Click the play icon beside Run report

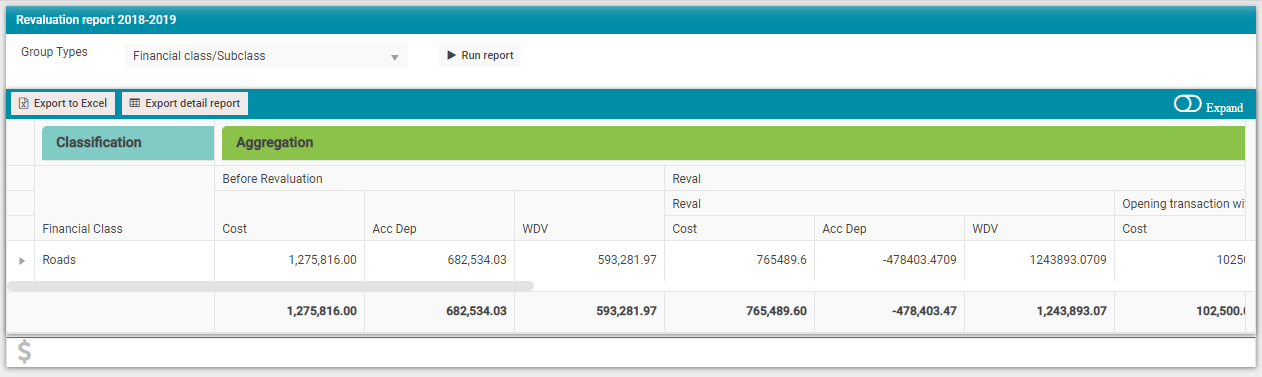pos(451,55)
